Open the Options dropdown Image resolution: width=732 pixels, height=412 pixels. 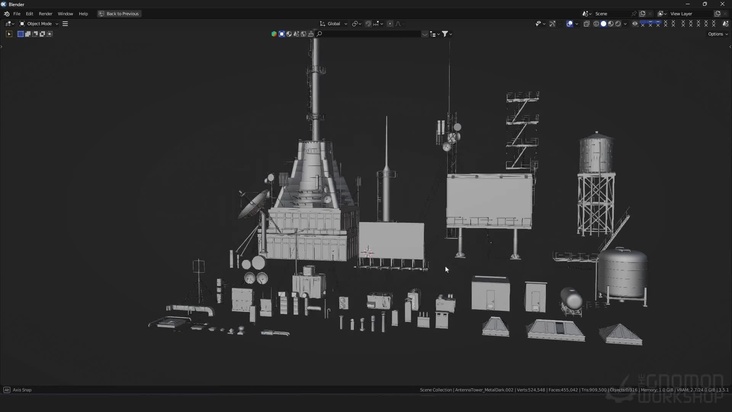pyautogui.click(x=718, y=34)
